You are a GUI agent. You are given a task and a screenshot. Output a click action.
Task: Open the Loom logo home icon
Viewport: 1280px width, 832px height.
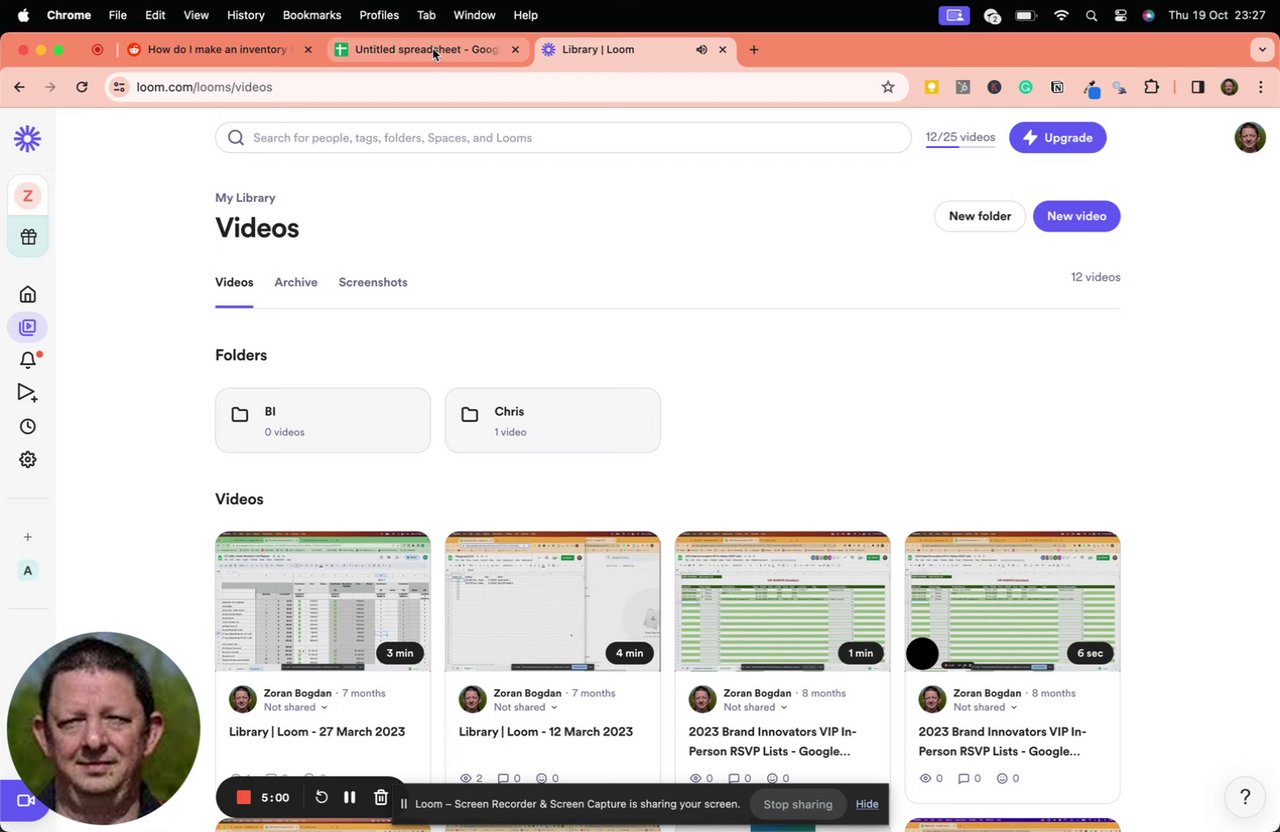27,139
